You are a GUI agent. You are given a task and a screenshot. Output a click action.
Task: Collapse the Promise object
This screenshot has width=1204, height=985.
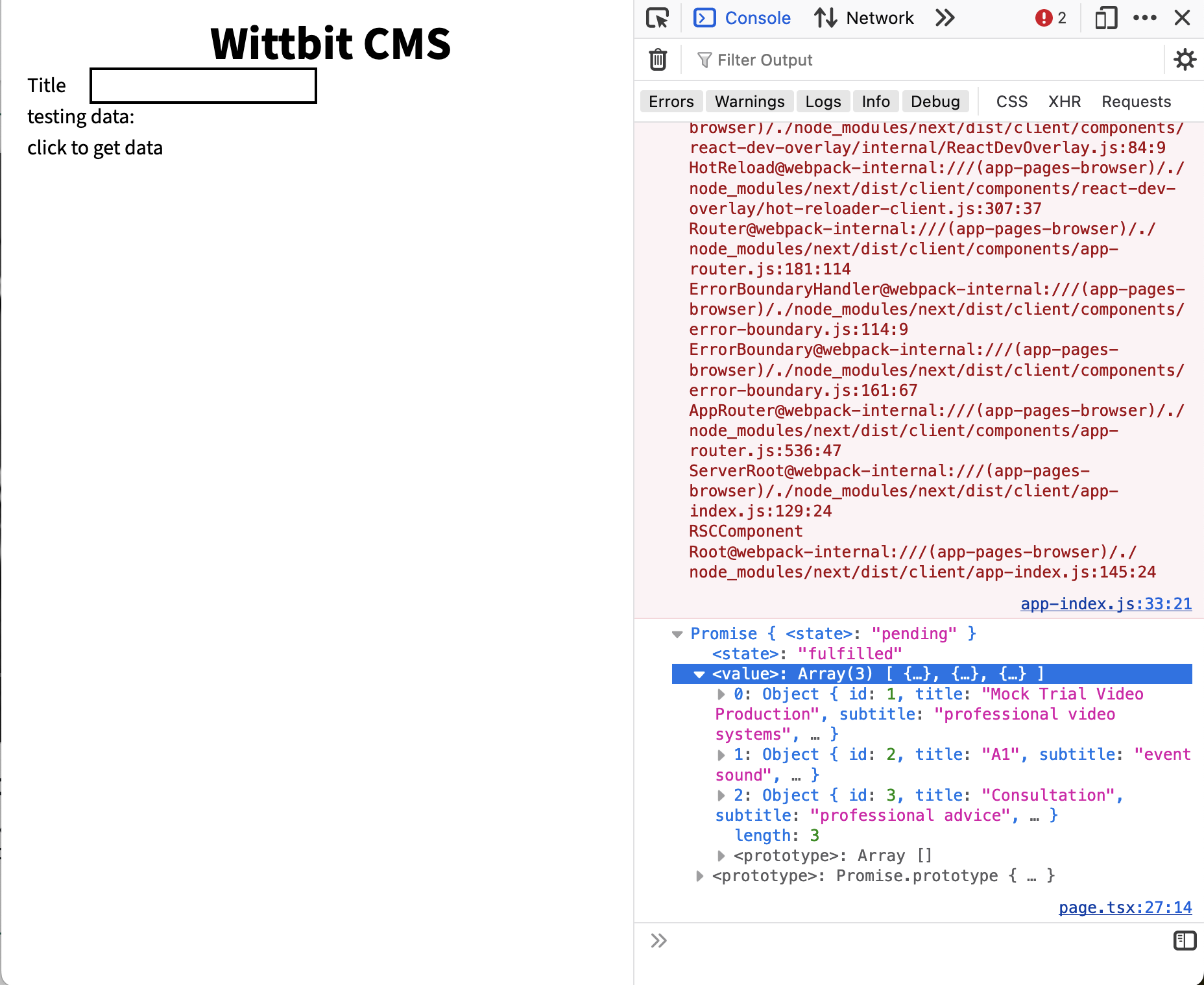(x=677, y=634)
